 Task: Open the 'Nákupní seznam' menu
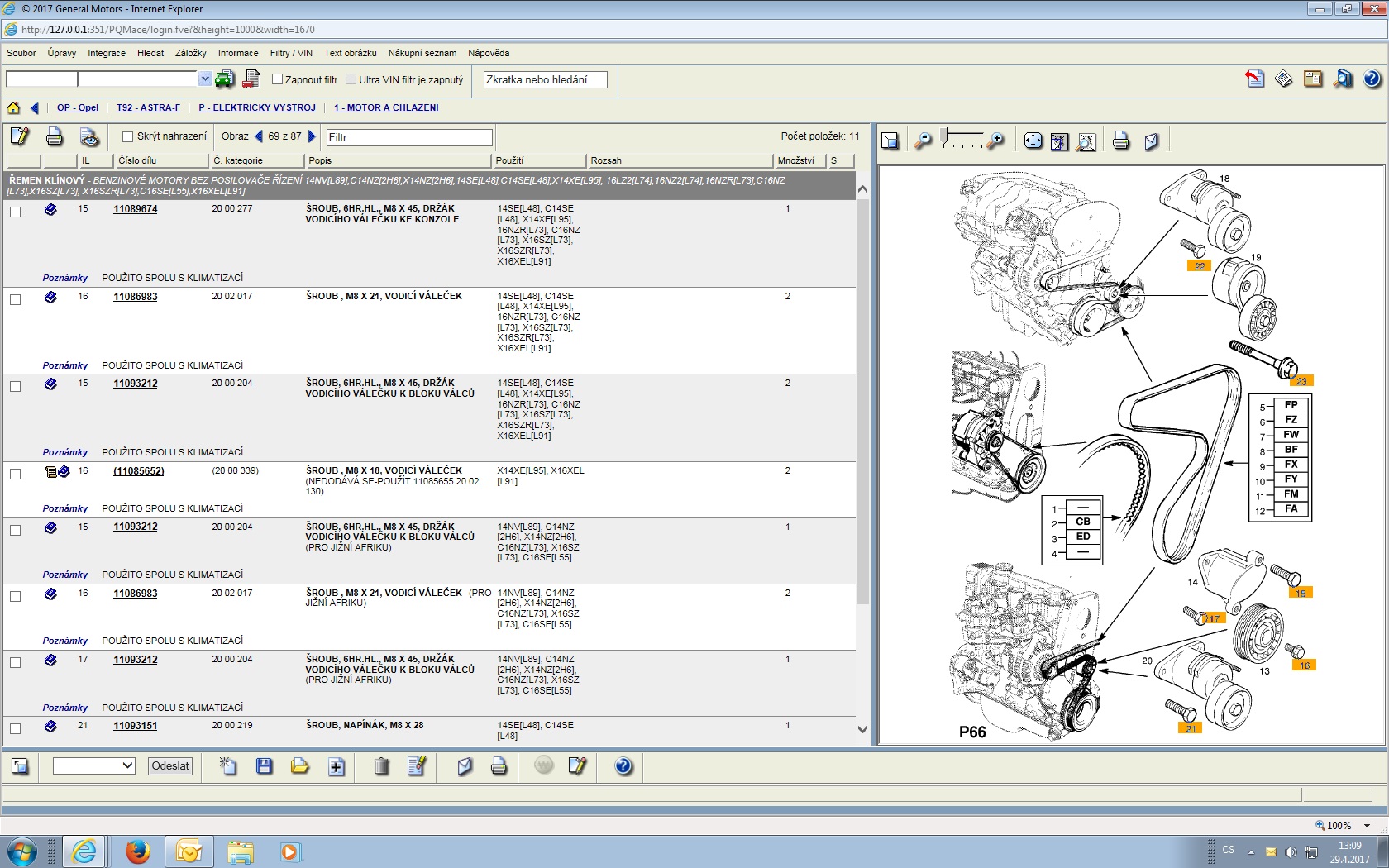422,53
